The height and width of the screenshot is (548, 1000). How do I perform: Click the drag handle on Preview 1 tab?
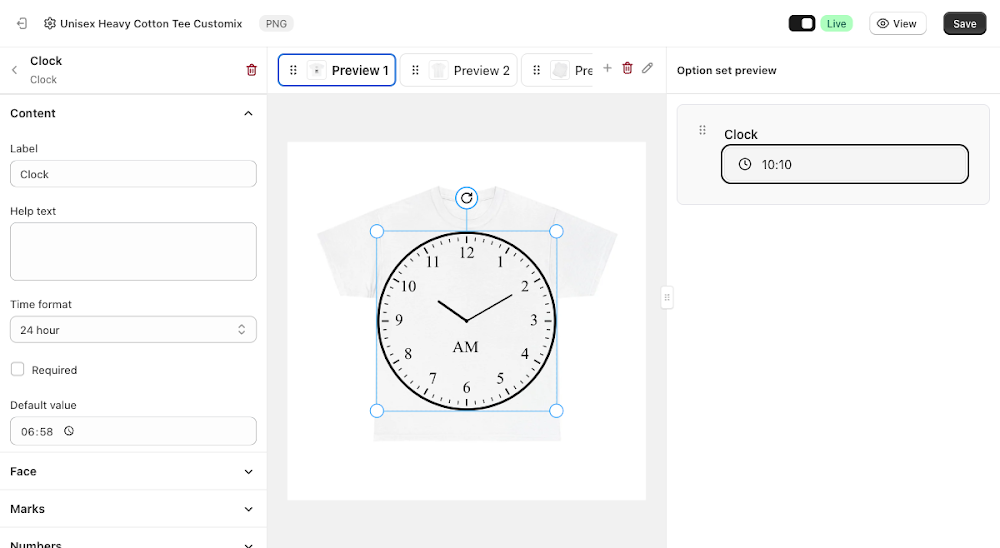point(293,70)
